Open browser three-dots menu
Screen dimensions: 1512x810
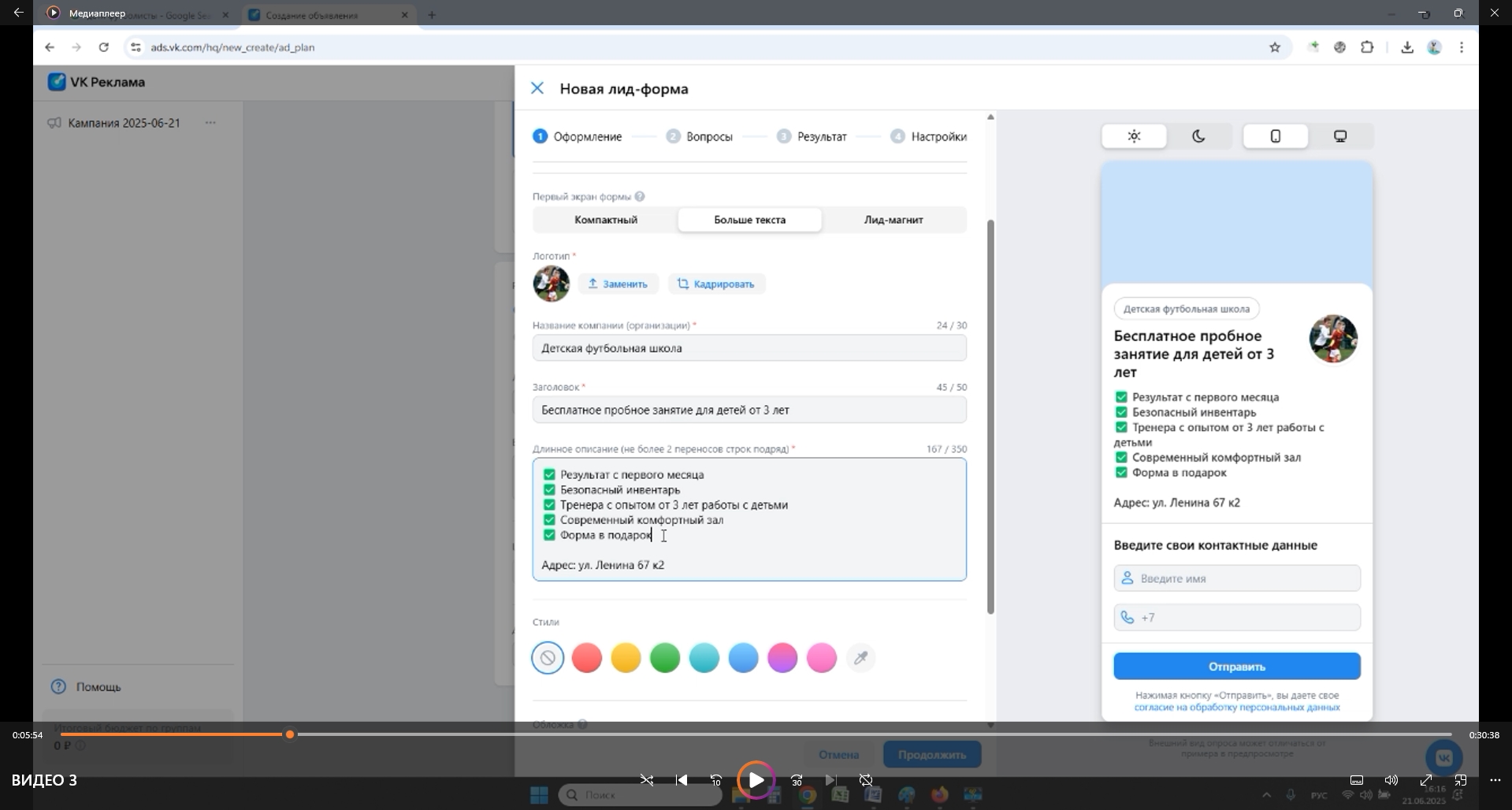pyautogui.click(x=1462, y=47)
